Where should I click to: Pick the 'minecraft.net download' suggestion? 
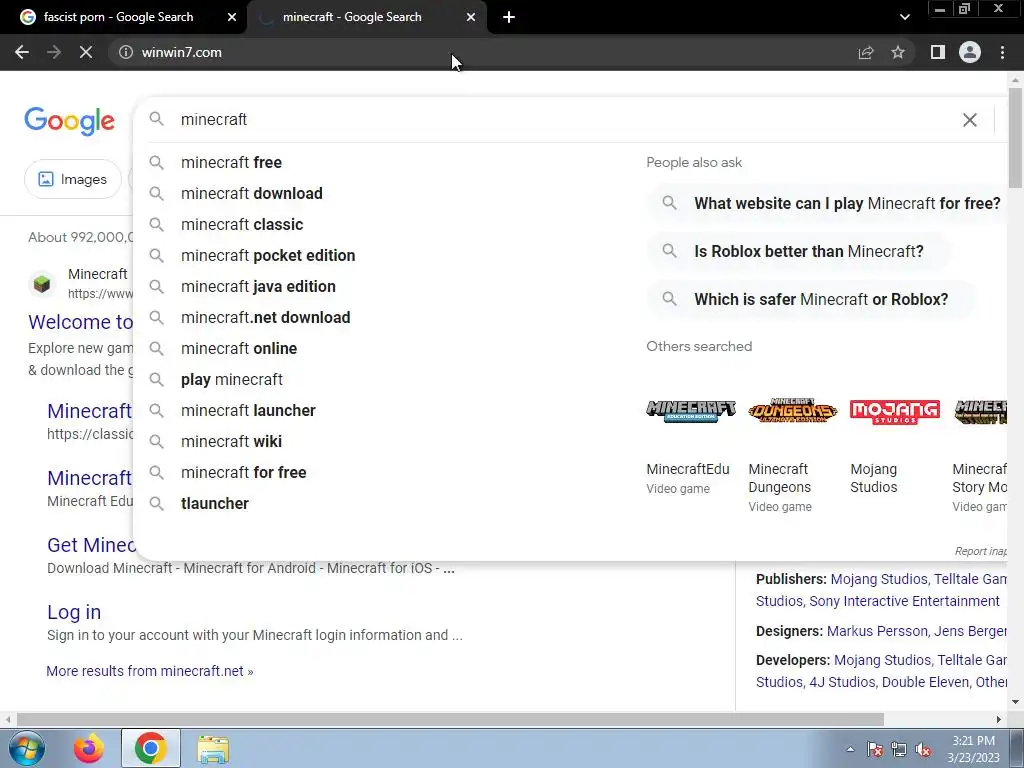pyautogui.click(x=265, y=317)
